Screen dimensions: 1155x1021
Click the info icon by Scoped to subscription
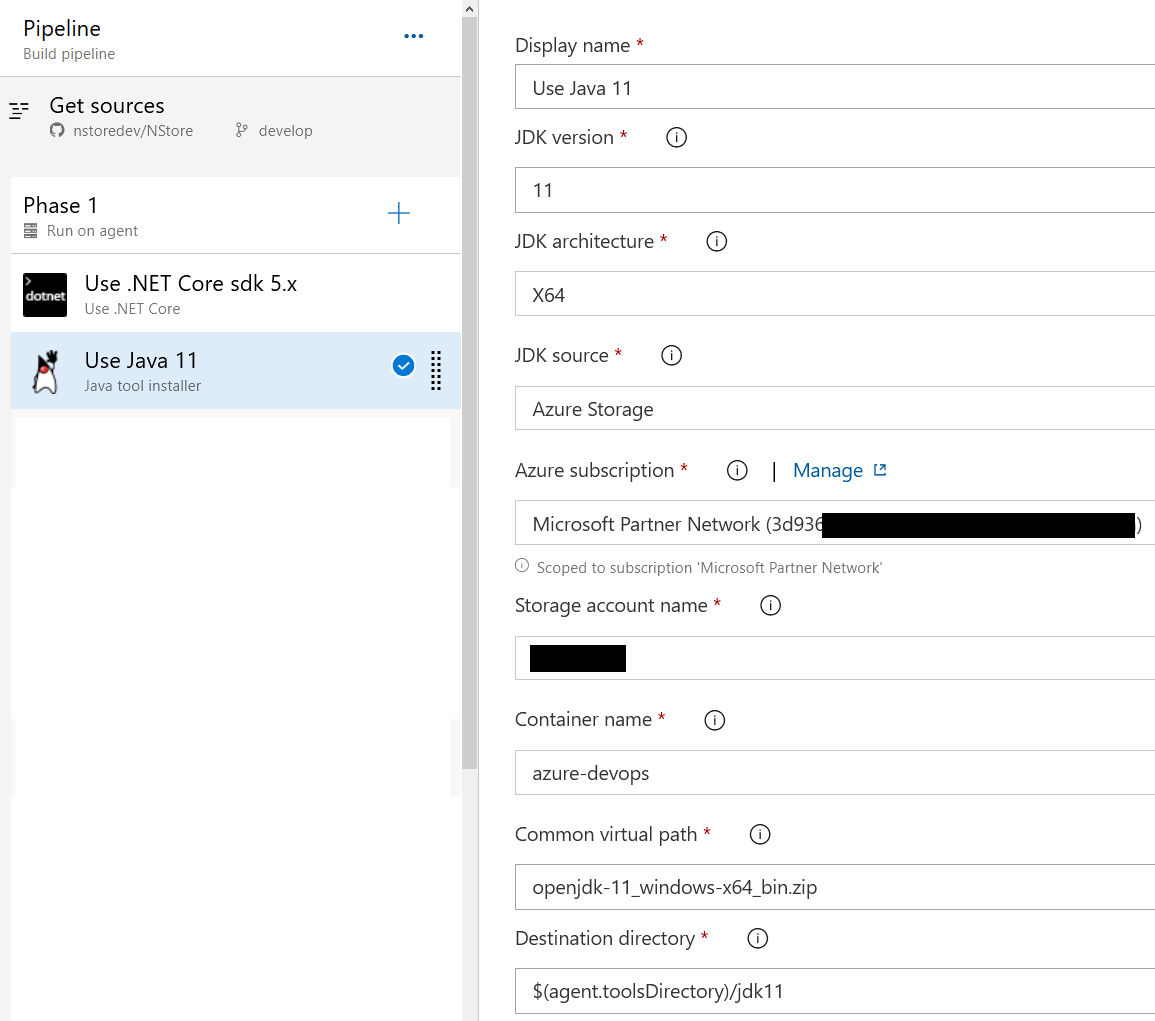pos(522,566)
